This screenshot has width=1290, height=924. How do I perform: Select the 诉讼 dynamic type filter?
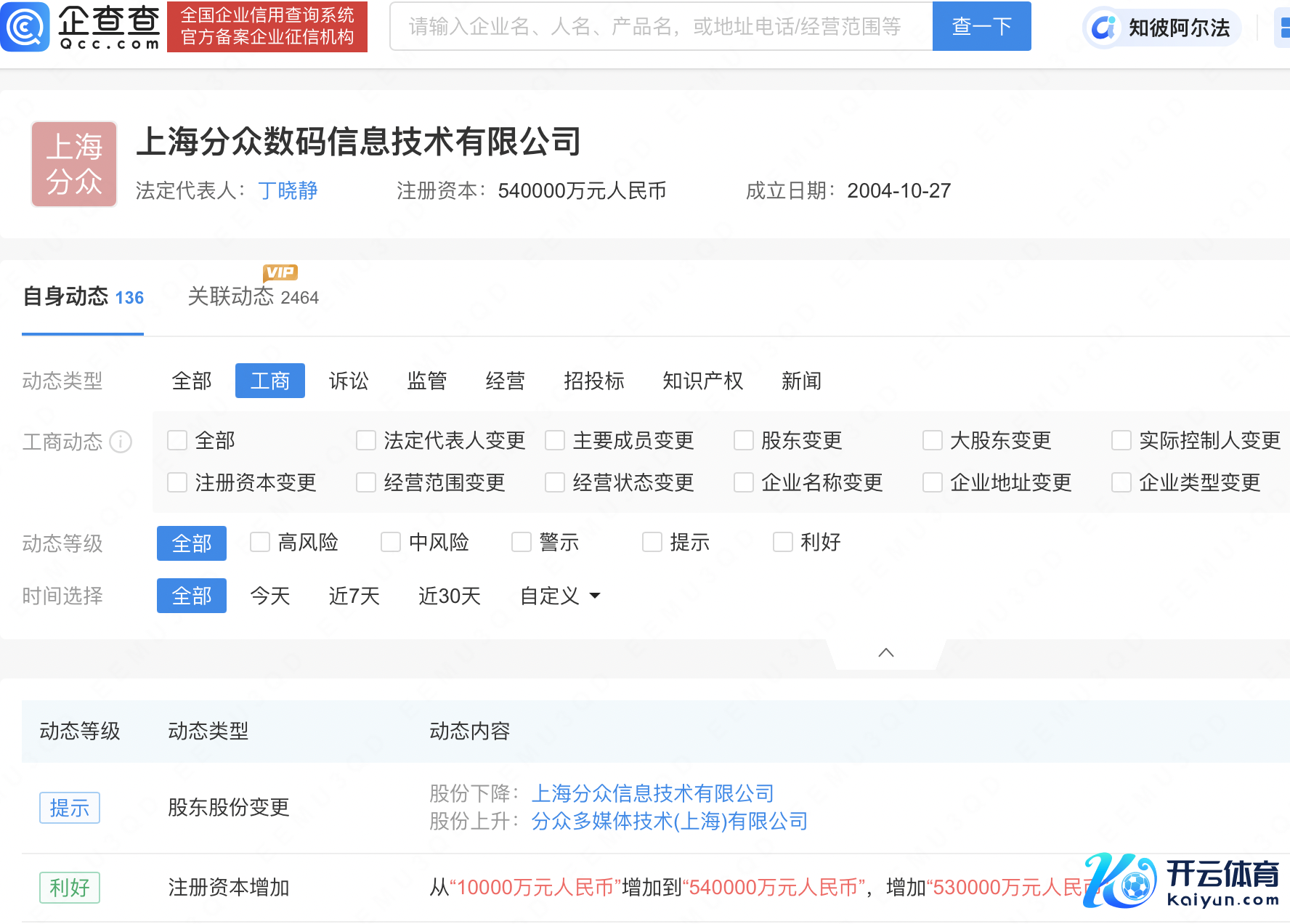click(x=349, y=381)
